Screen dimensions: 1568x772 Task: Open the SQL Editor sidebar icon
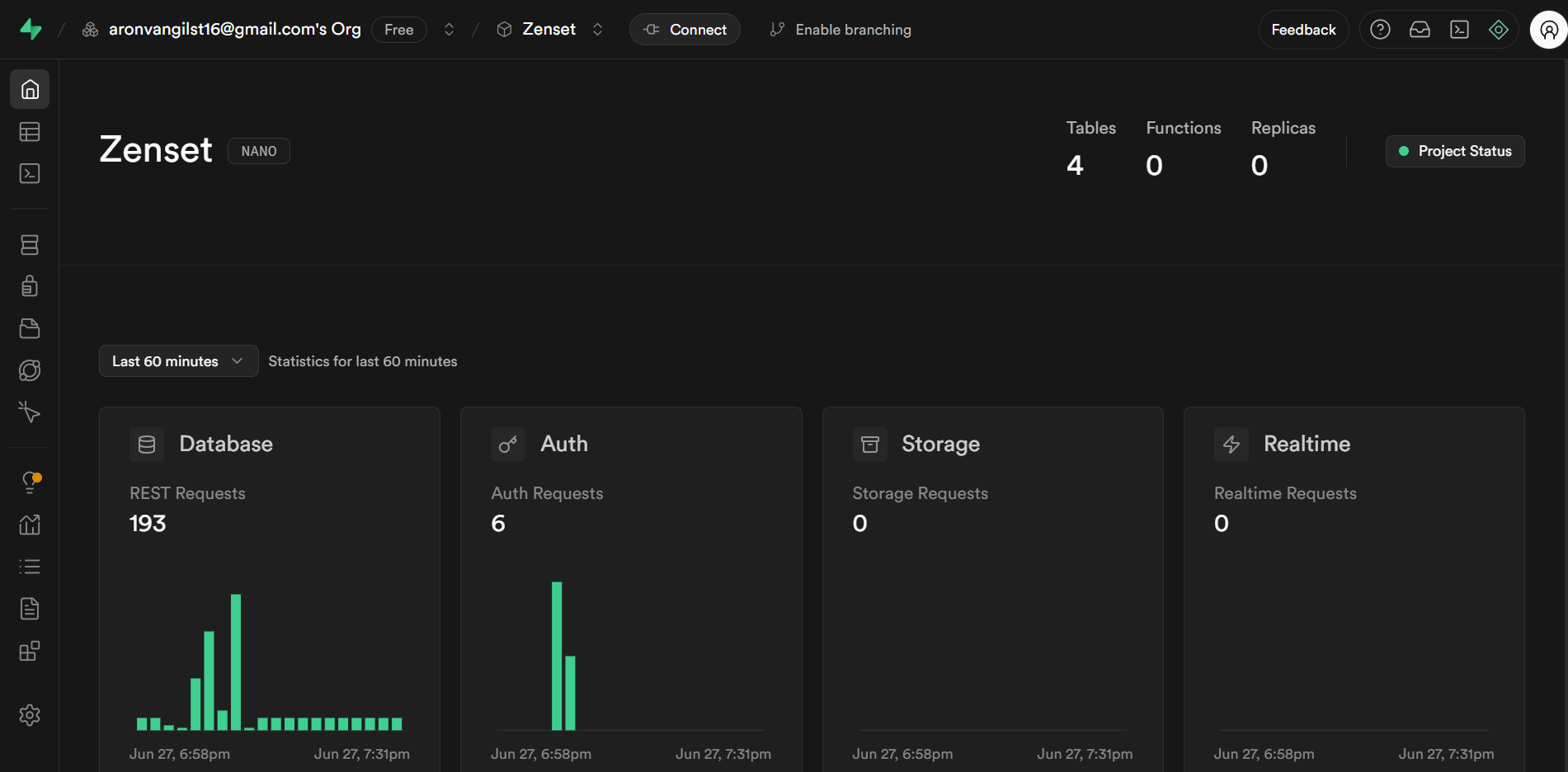tap(30, 173)
